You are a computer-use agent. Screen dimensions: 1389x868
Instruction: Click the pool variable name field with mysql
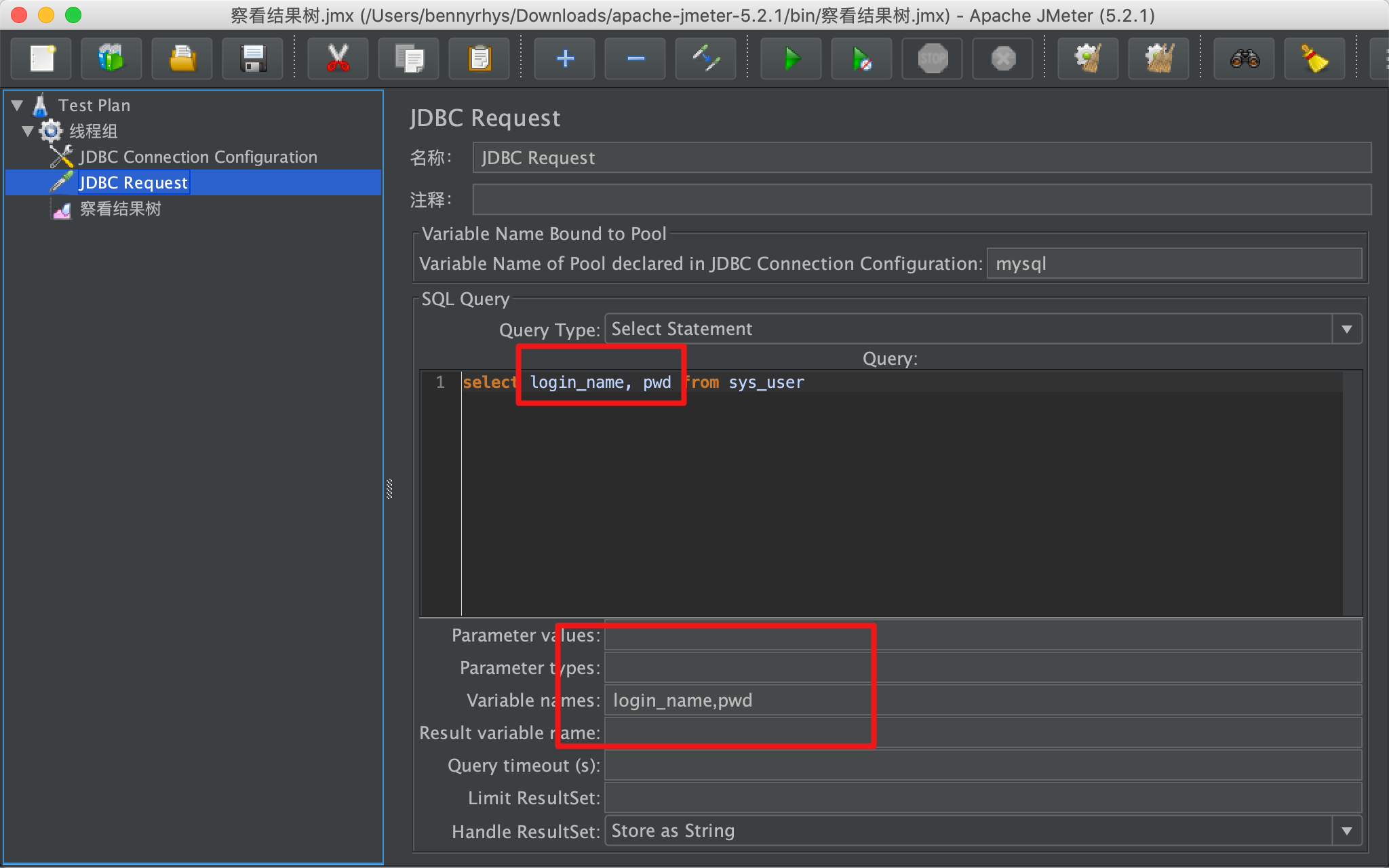(1174, 264)
